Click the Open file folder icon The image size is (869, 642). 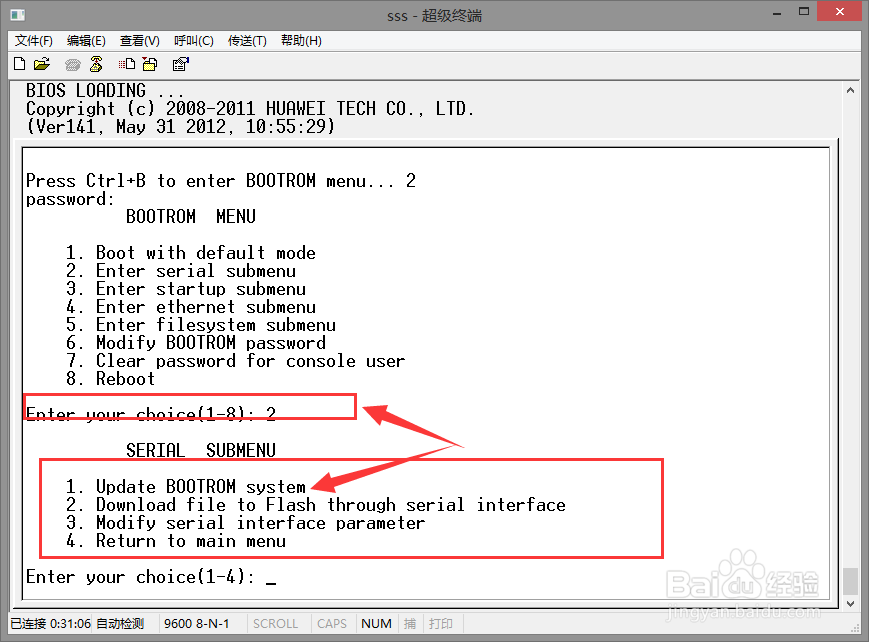pyautogui.click(x=42, y=64)
